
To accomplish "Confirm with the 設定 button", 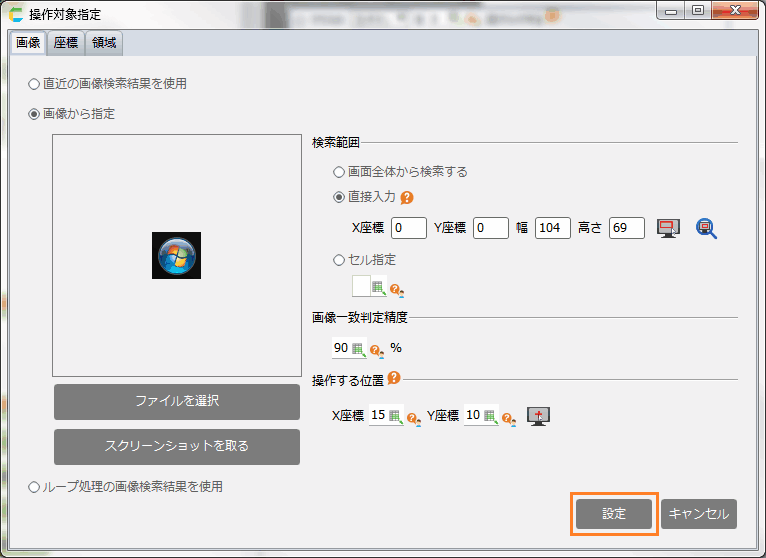I will 614,514.
